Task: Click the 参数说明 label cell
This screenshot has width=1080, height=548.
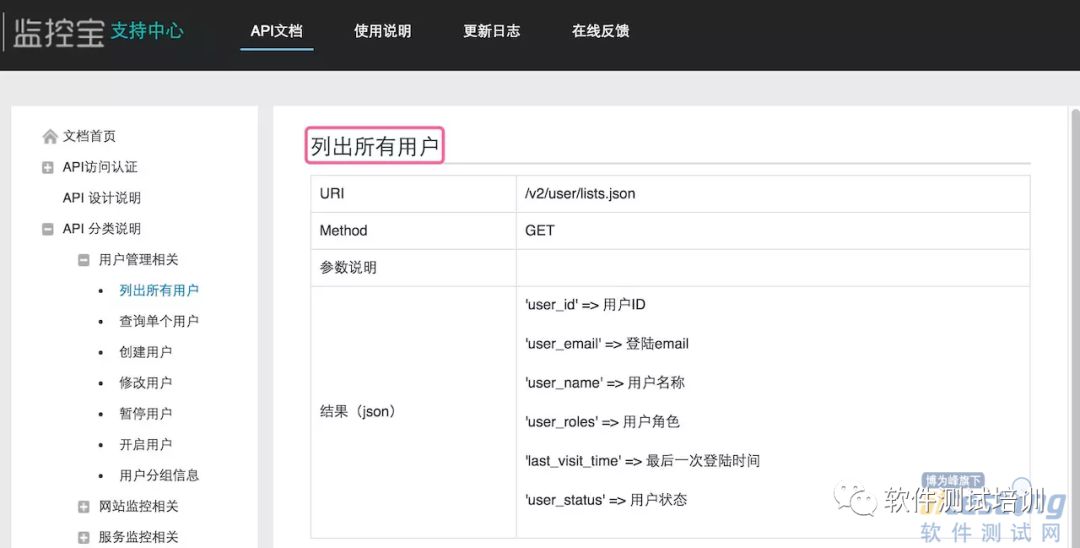Action: point(413,268)
